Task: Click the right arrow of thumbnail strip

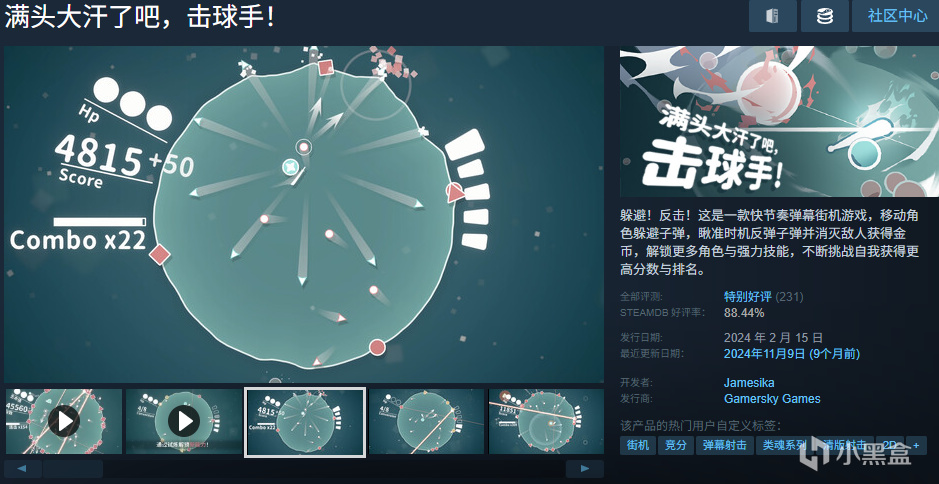Action: 584,468
